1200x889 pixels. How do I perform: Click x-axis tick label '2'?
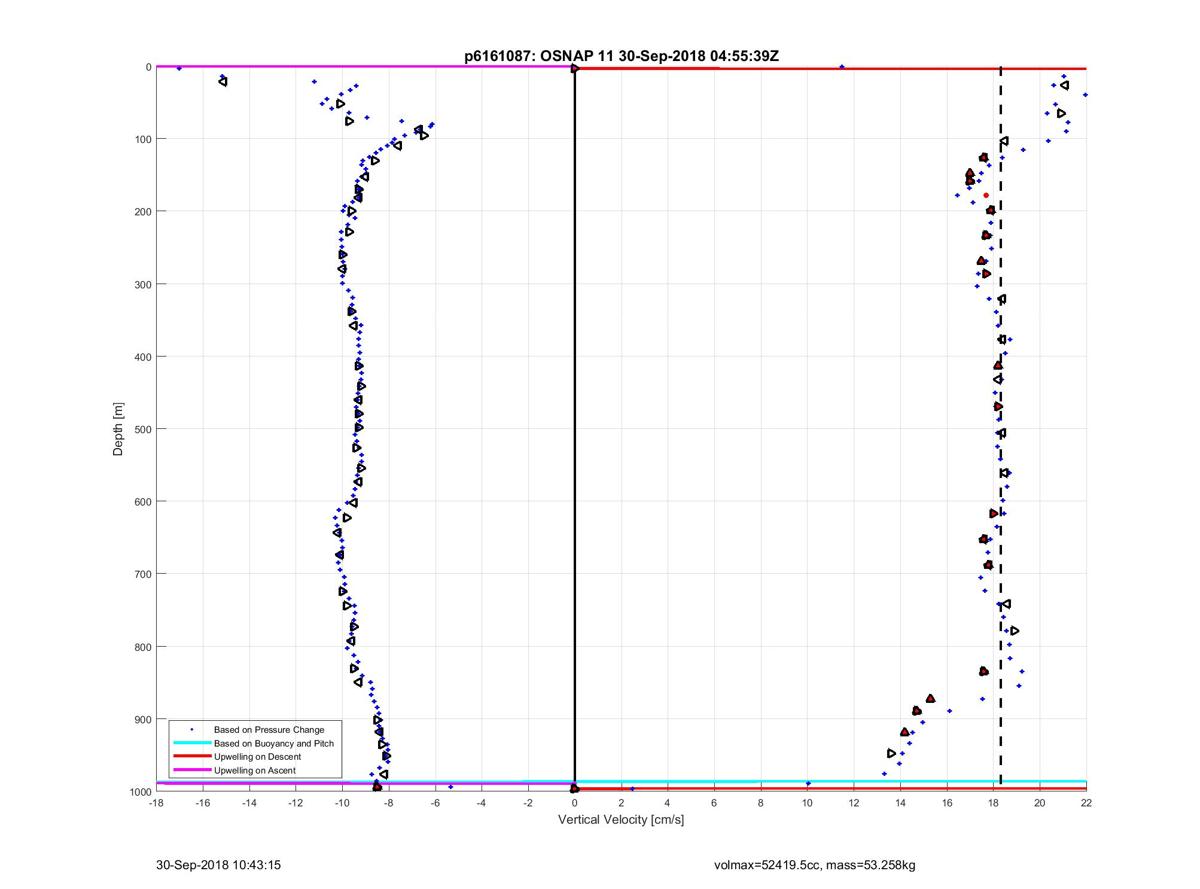[621, 802]
